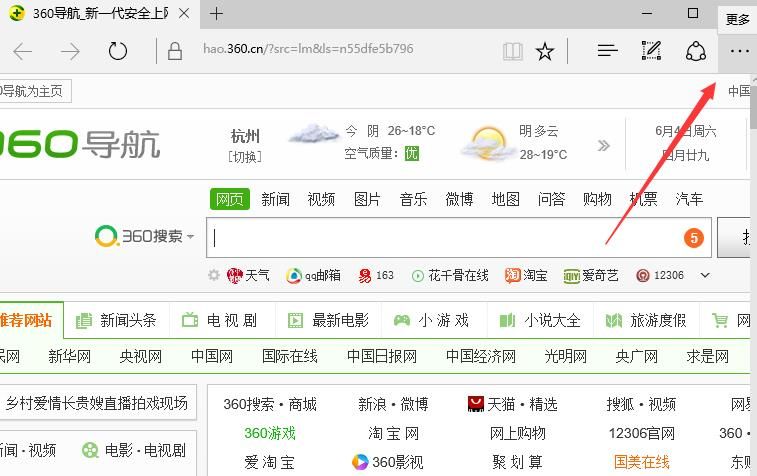757x476 pixels.
Task: Open the 360游戏 link
Action: coord(269,433)
